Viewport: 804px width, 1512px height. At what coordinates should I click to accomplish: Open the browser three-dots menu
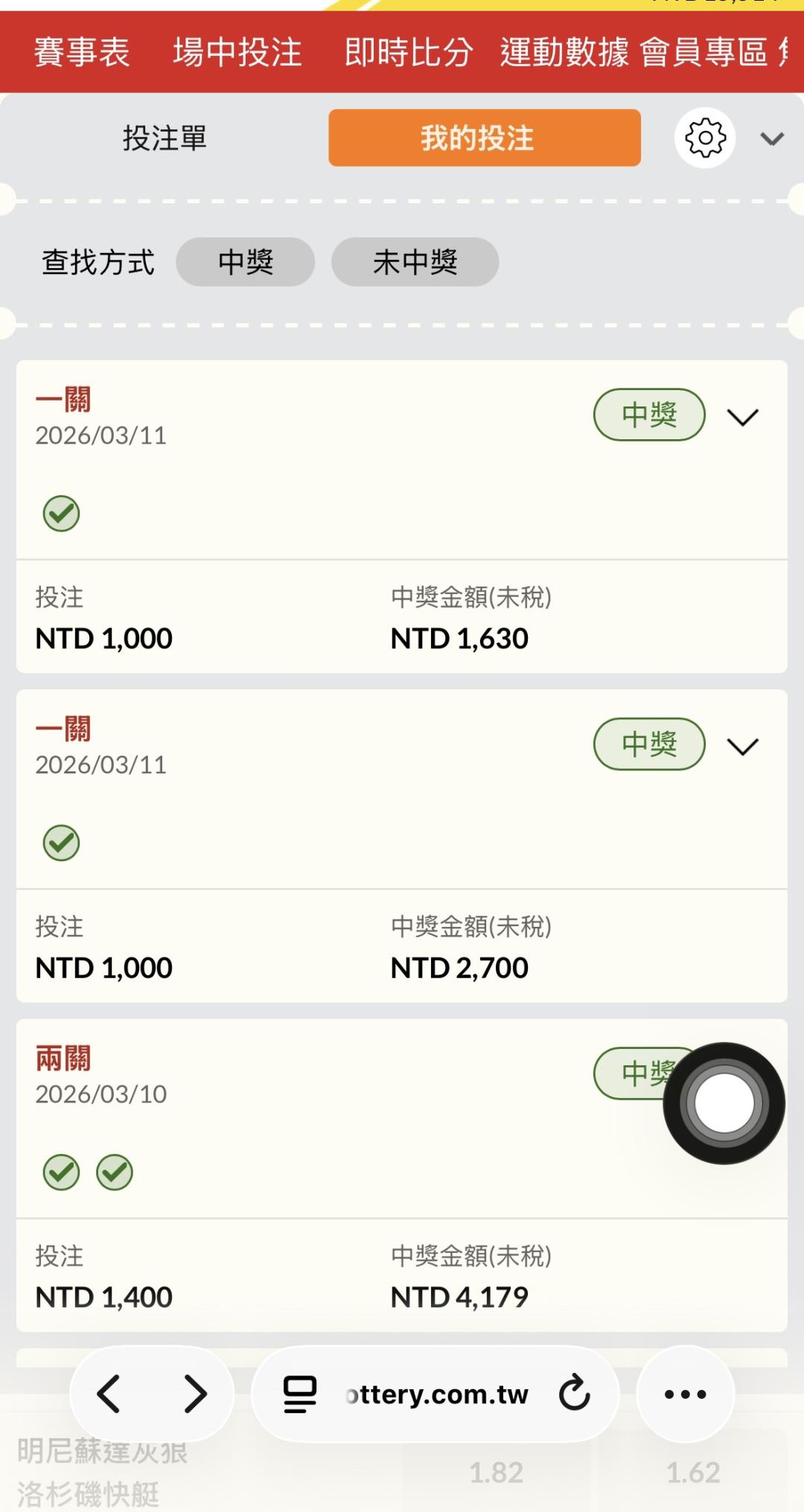(x=685, y=1394)
